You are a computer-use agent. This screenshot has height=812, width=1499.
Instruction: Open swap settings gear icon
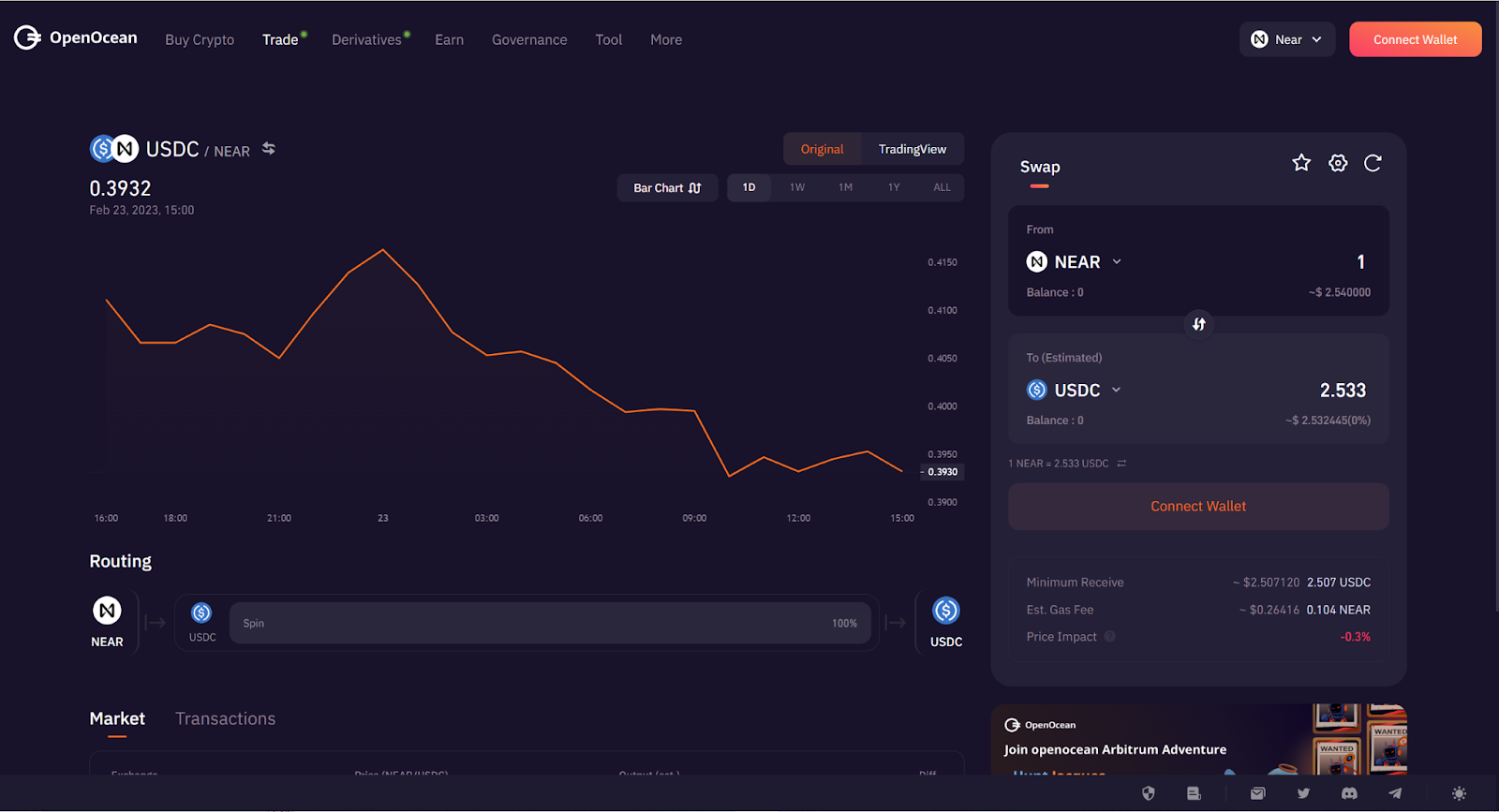[1338, 163]
